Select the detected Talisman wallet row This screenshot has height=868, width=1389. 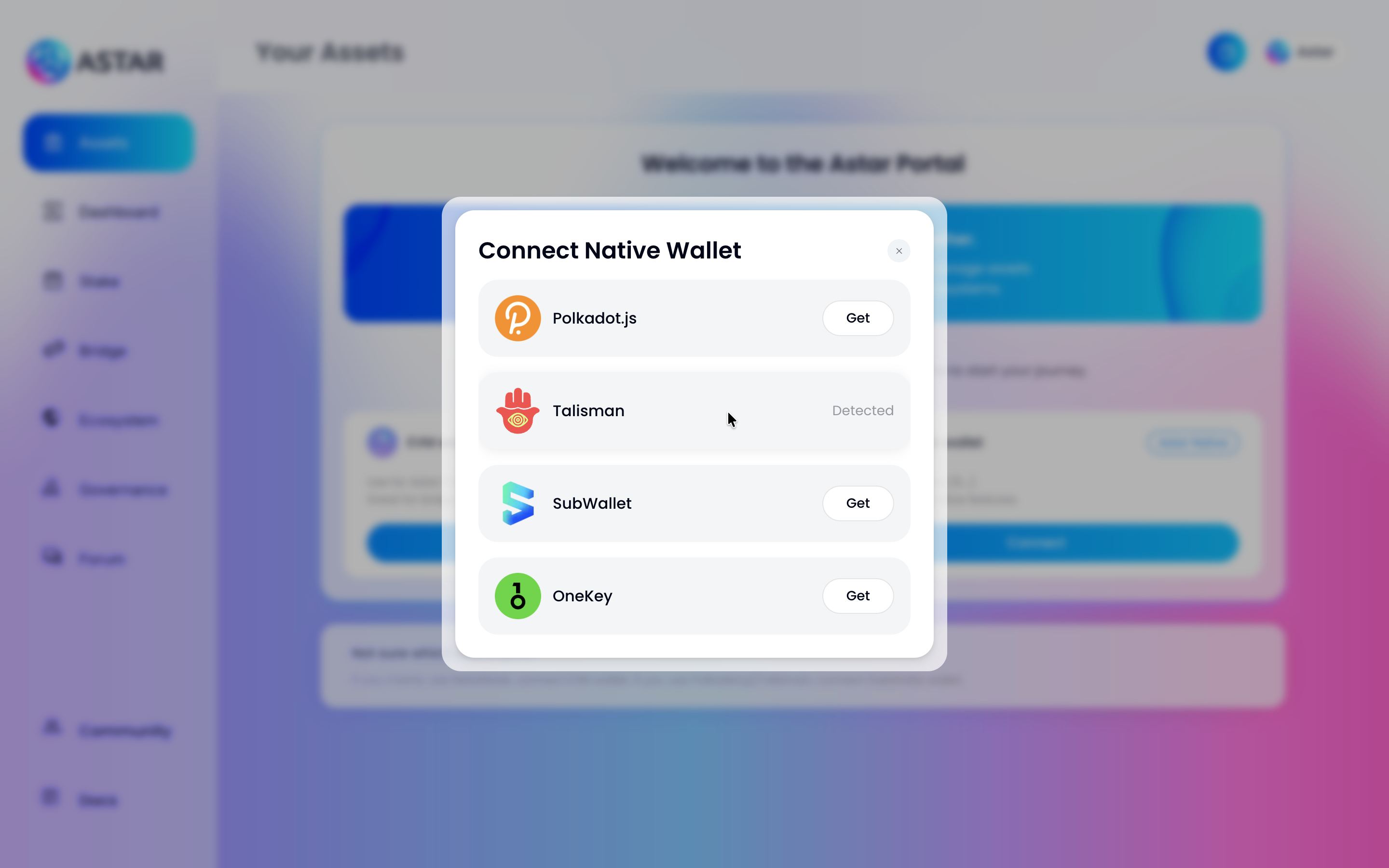[694, 411]
